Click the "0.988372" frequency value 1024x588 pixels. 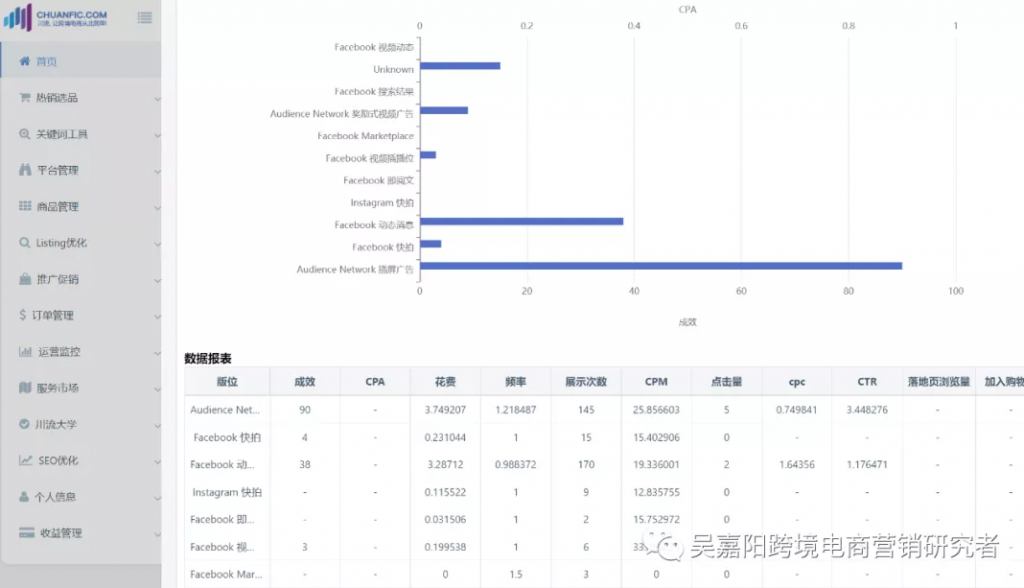pyautogui.click(x=516, y=465)
